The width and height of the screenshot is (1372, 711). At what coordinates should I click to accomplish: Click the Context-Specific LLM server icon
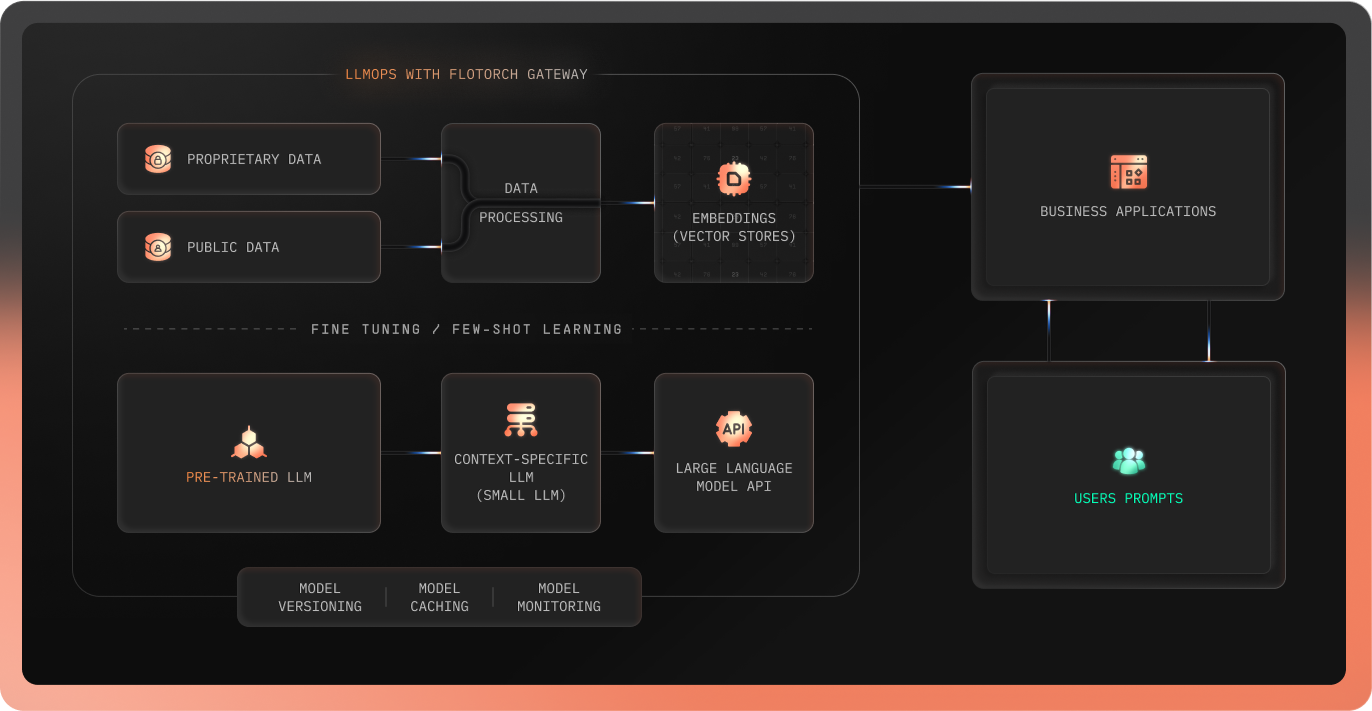(x=521, y=419)
